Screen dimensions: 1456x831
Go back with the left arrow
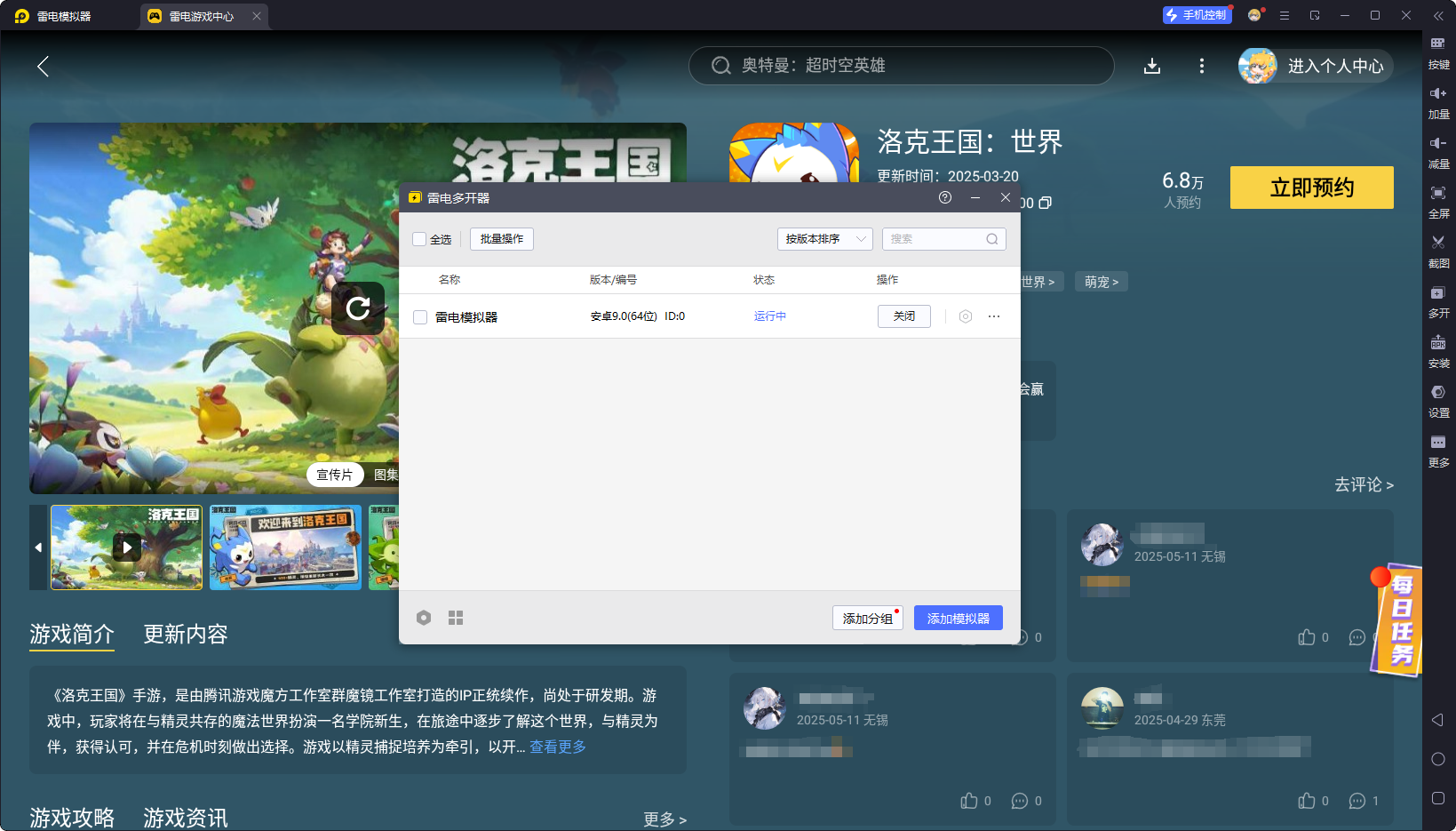(43, 66)
